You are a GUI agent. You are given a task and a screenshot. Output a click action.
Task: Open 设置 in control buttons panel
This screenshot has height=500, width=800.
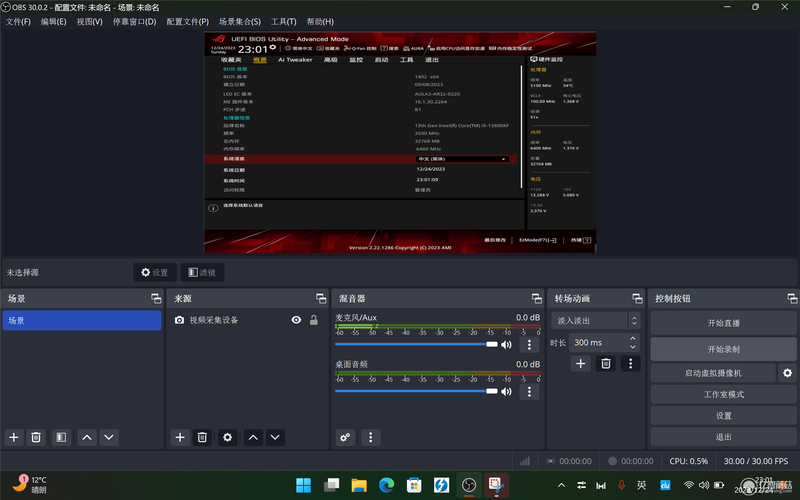click(723, 415)
